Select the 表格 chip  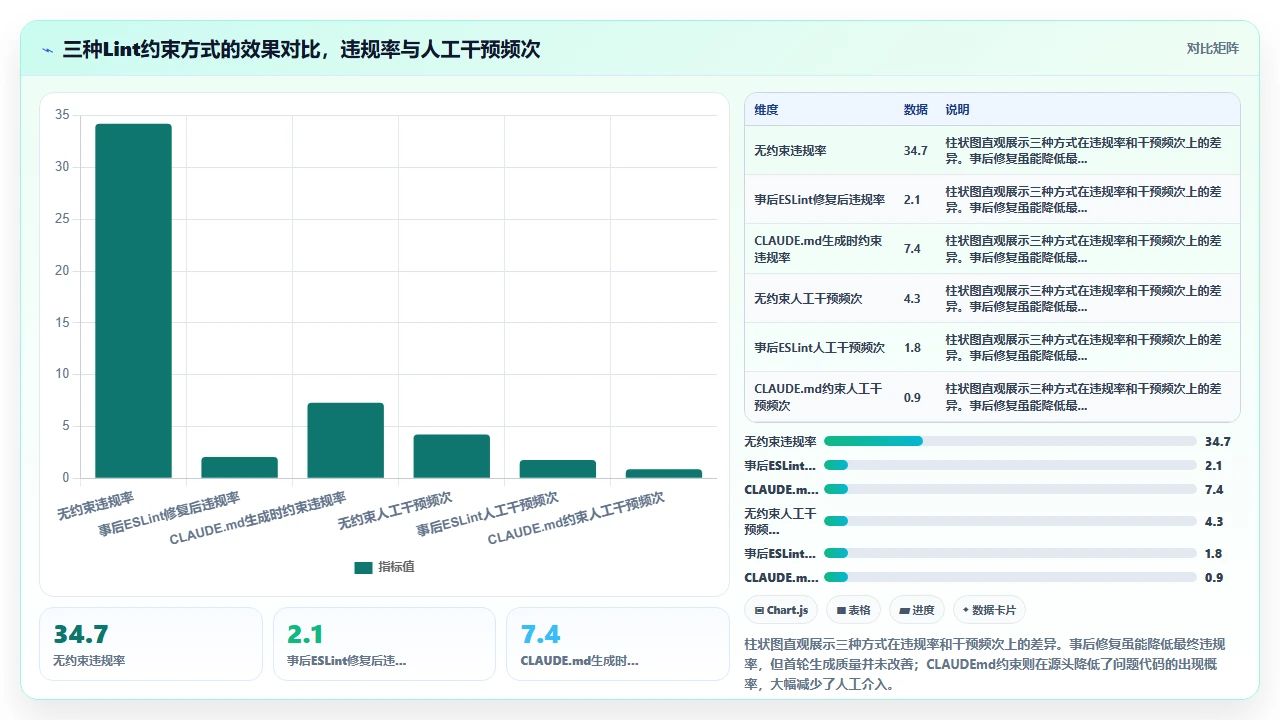click(853, 610)
